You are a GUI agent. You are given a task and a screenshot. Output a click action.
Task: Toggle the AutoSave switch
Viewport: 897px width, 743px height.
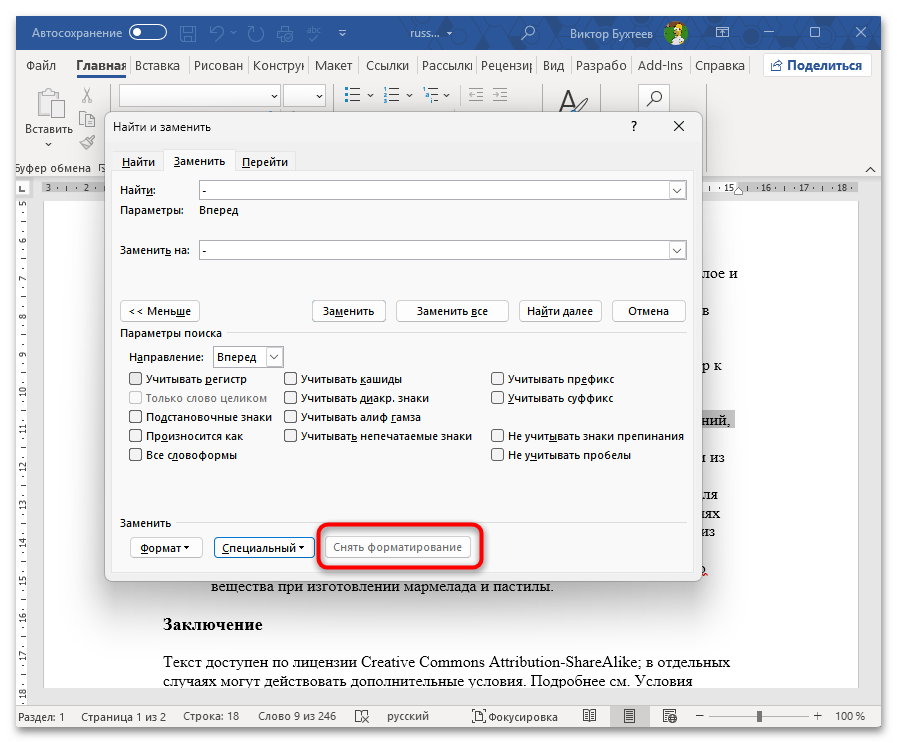(x=148, y=32)
